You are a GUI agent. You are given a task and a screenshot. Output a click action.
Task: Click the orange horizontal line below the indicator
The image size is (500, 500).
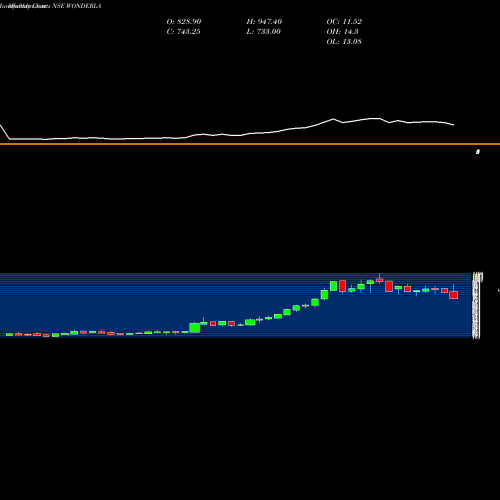click(x=250, y=144)
